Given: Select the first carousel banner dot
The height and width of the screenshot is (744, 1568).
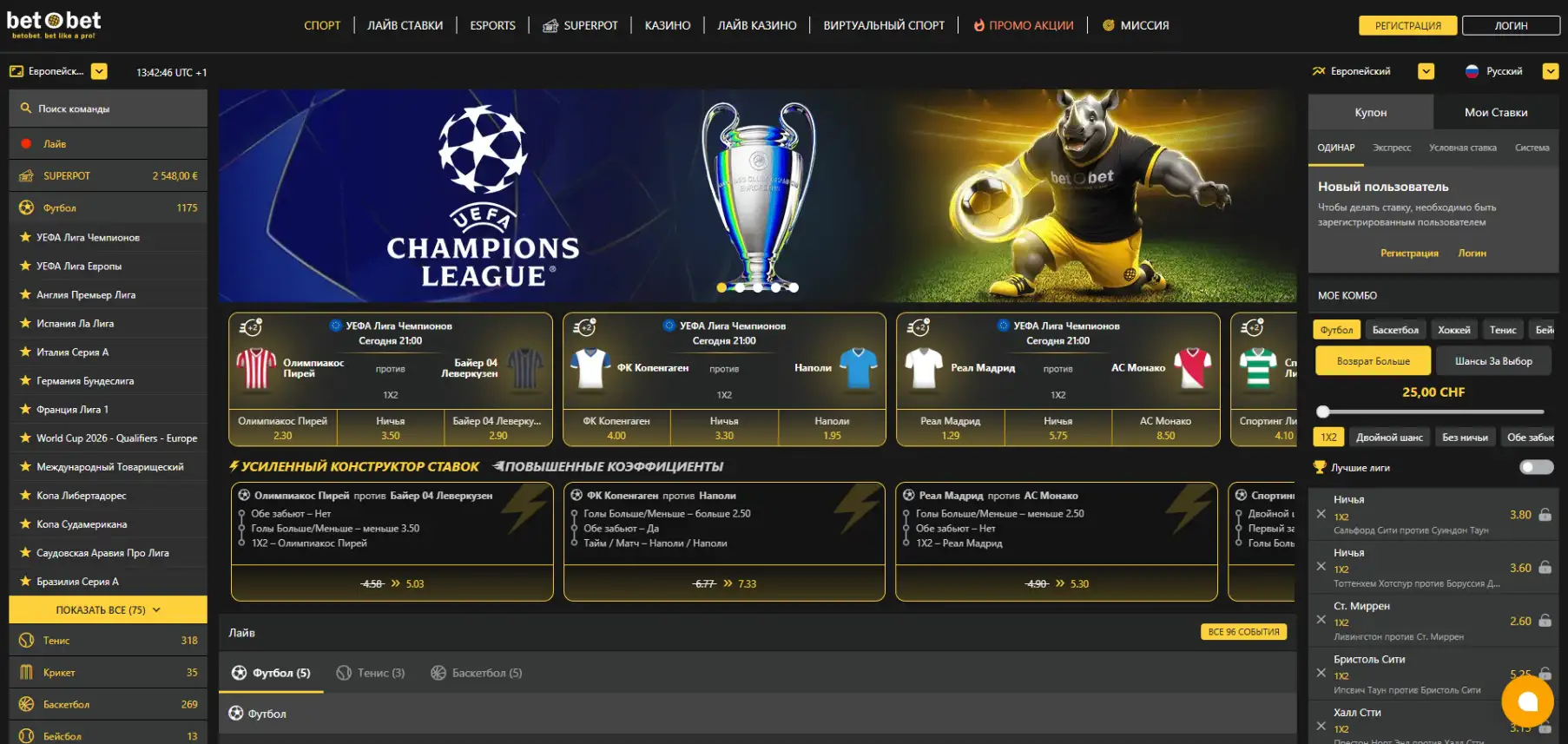Looking at the screenshot, I should pos(721,287).
